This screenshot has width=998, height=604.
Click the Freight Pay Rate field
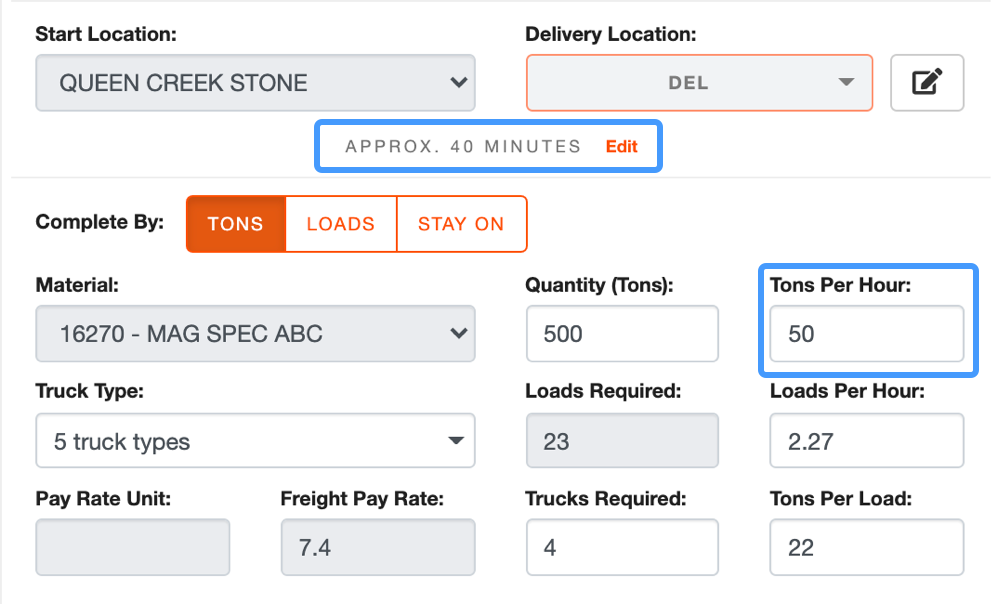pyautogui.click(x=378, y=547)
